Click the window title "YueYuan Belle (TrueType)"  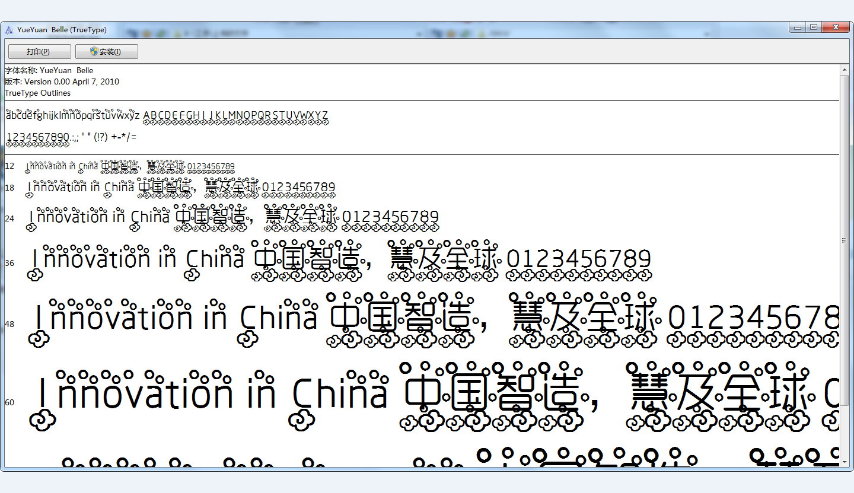click(x=62, y=30)
